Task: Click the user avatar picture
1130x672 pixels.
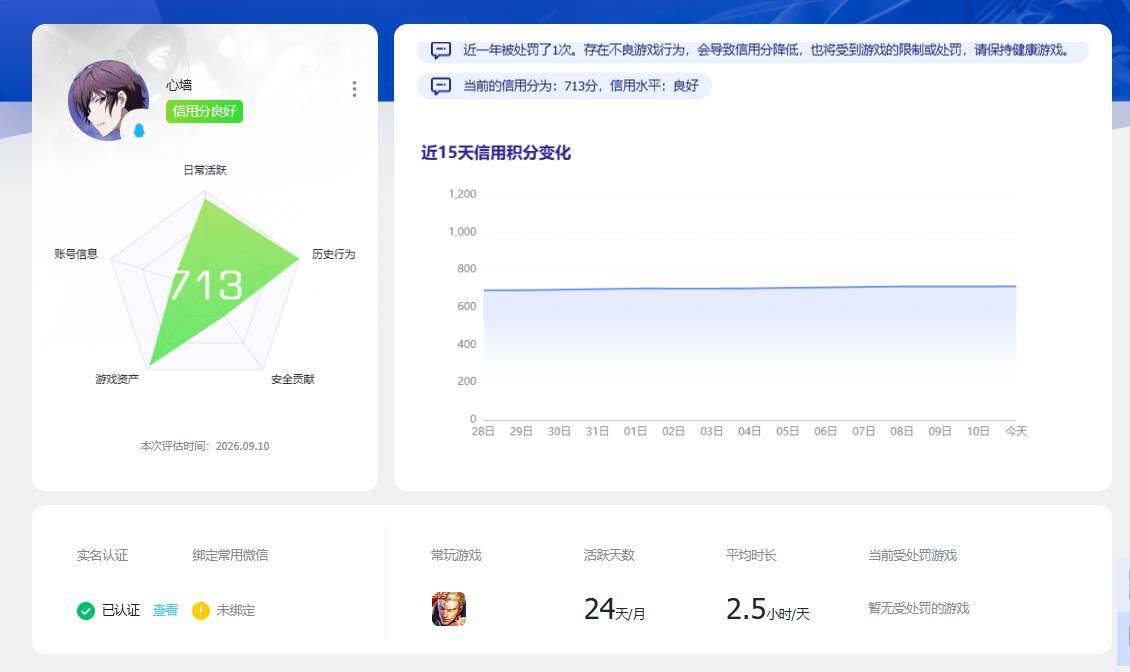Action: point(108,100)
